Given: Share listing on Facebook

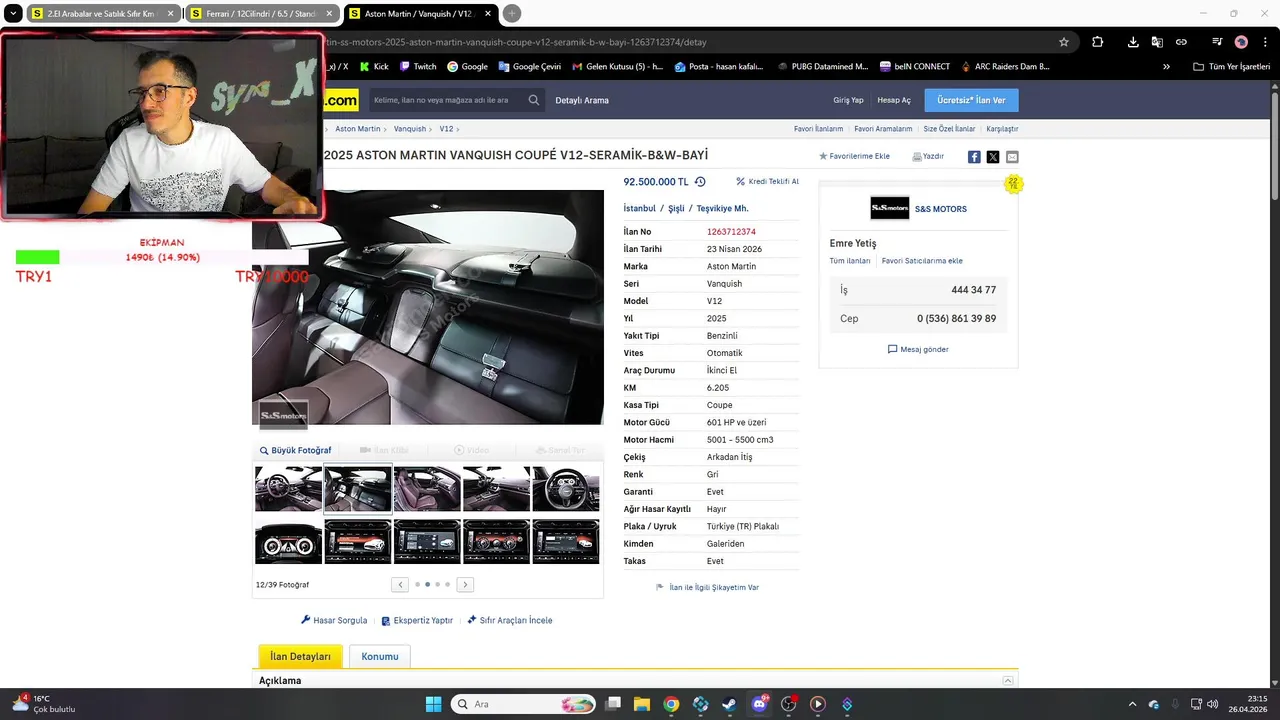Looking at the screenshot, I should (974, 157).
